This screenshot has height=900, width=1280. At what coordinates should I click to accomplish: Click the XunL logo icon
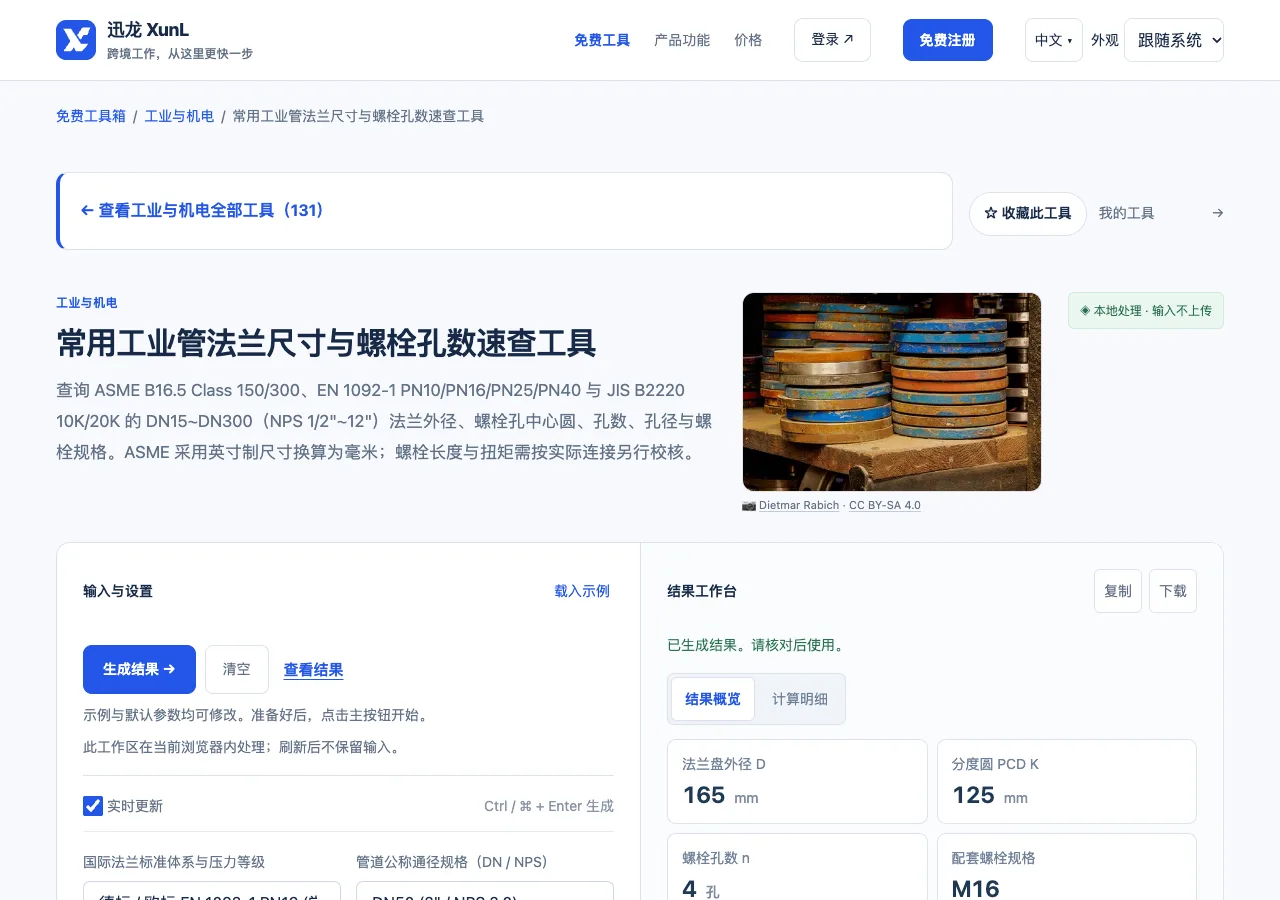(76, 40)
